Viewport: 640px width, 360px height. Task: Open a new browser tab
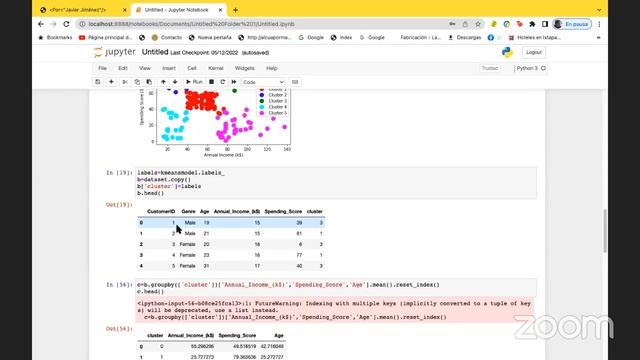(236, 10)
